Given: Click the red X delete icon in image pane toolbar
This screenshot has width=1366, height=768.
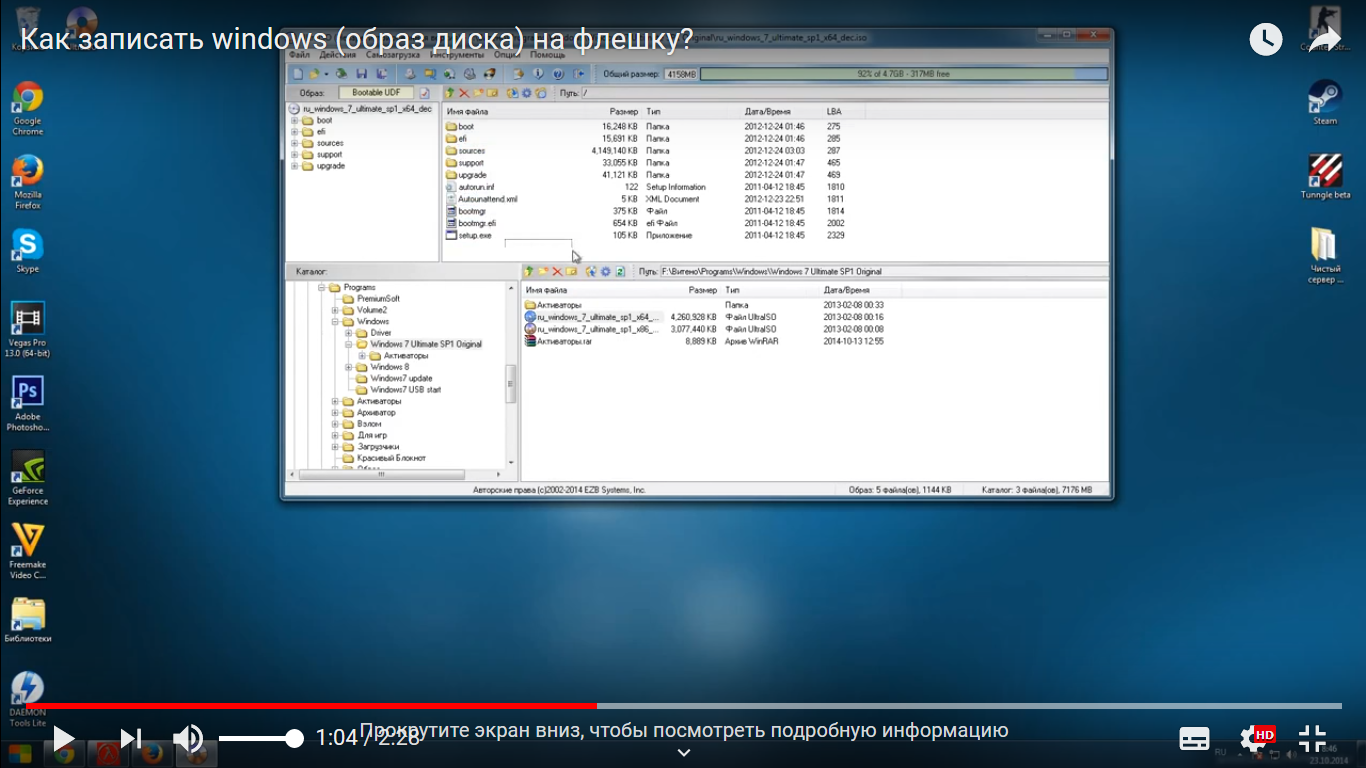Looking at the screenshot, I should (x=464, y=93).
